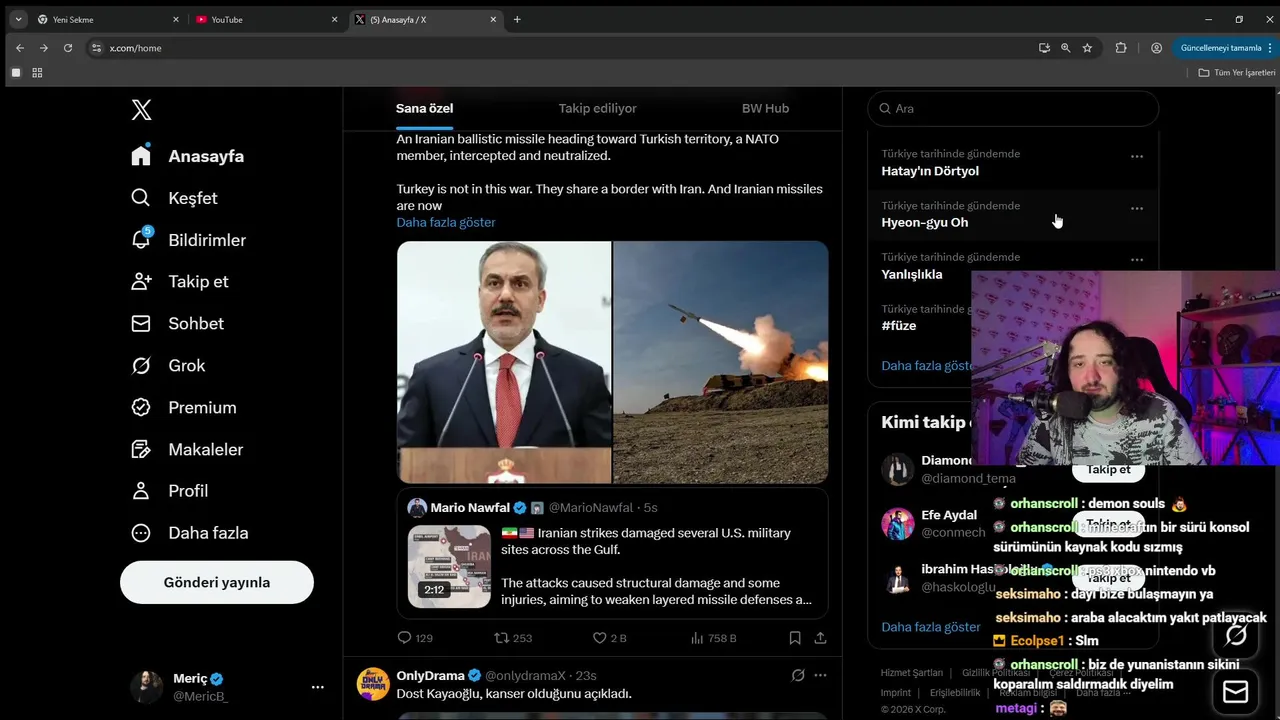Share the missile post
This screenshot has height=720, width=1280.
click(821, 638)
